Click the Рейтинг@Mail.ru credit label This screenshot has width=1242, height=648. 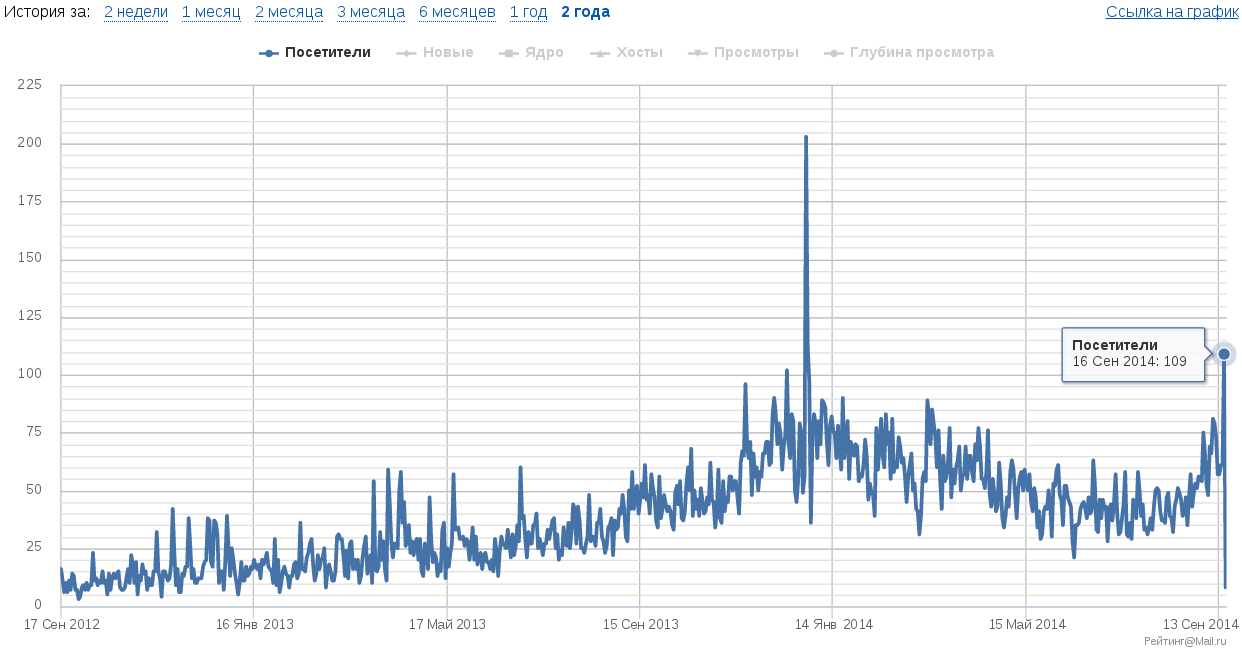1185,640
